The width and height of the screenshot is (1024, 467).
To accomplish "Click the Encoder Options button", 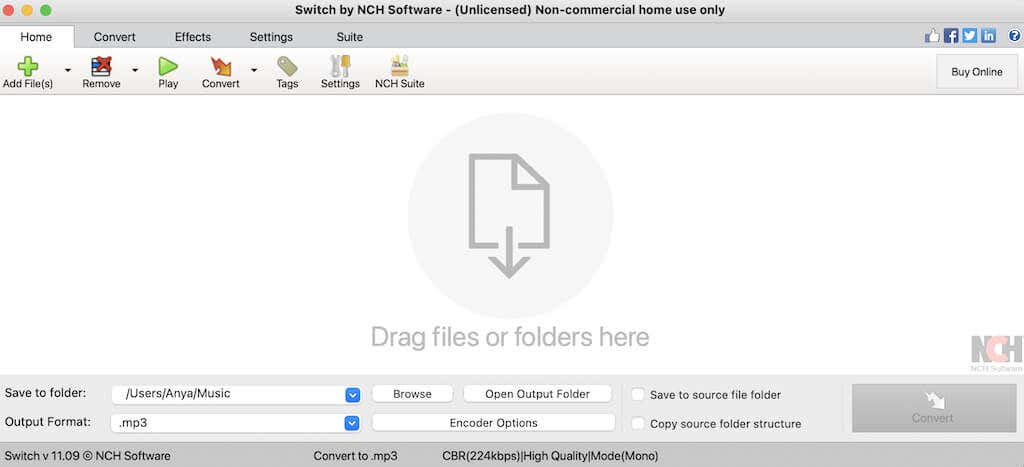I will [494, 423].
